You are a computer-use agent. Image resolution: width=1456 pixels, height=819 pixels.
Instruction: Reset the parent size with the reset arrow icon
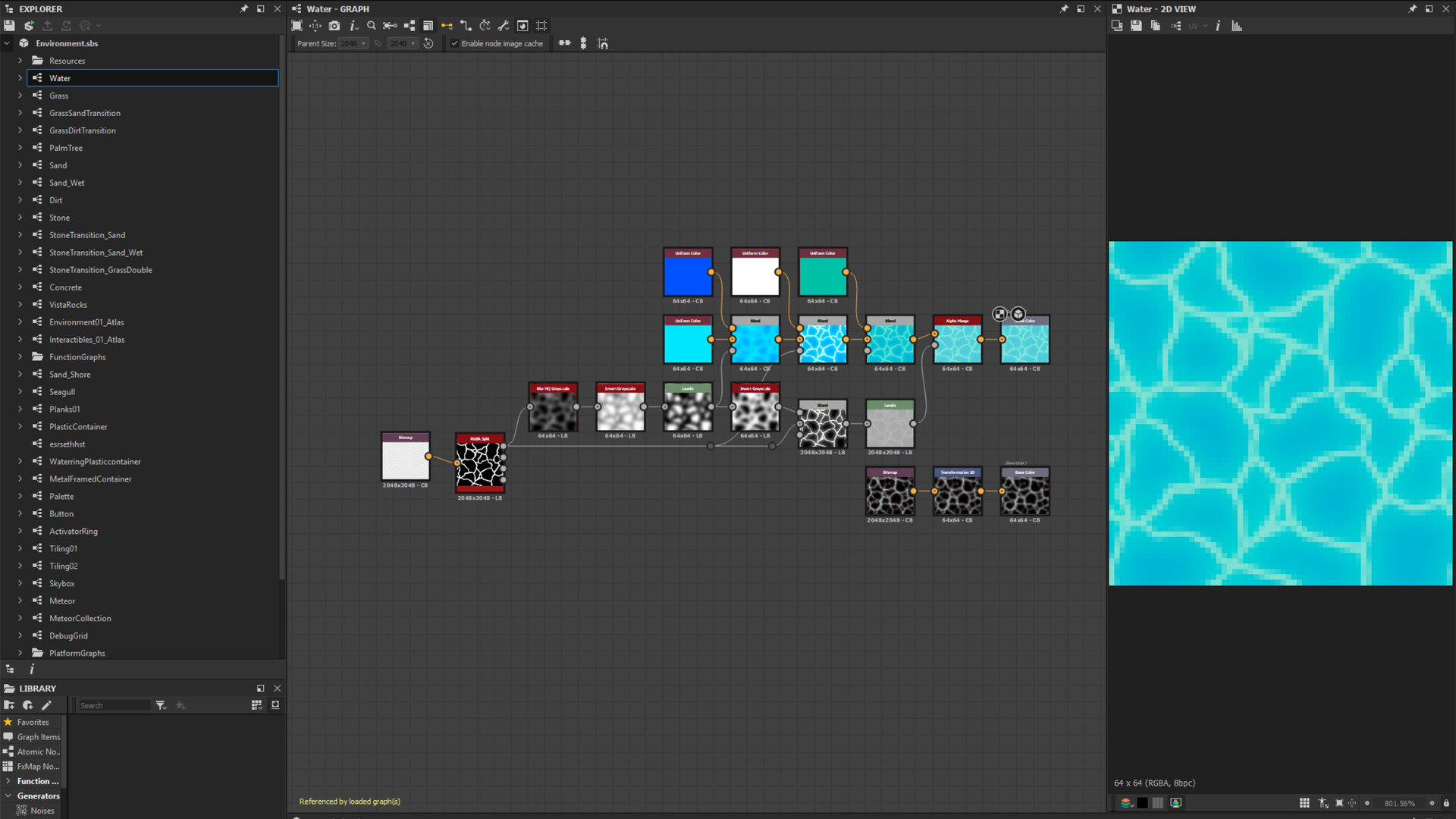pos(428,43)
